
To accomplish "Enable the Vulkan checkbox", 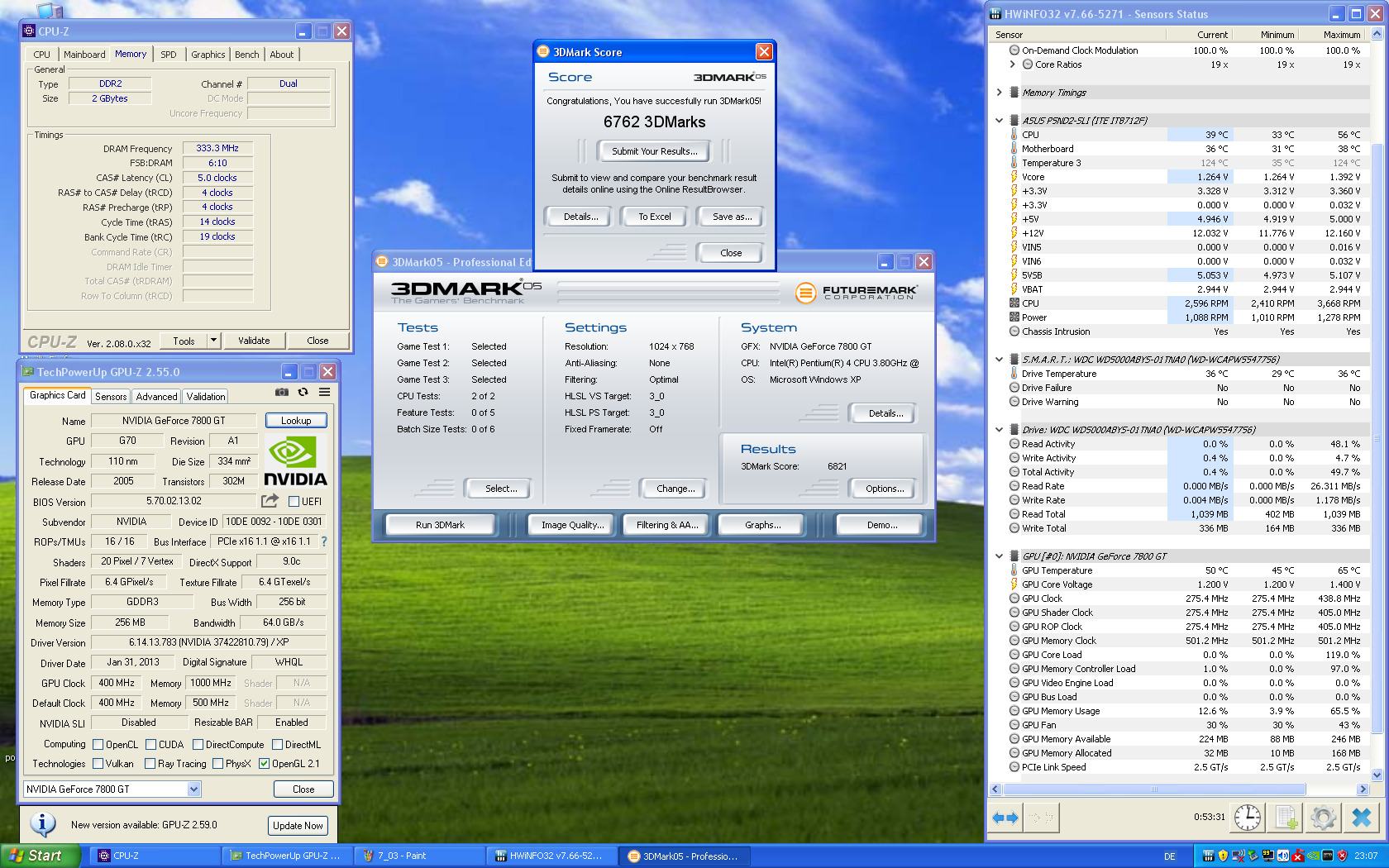I will tap(98, 764).
